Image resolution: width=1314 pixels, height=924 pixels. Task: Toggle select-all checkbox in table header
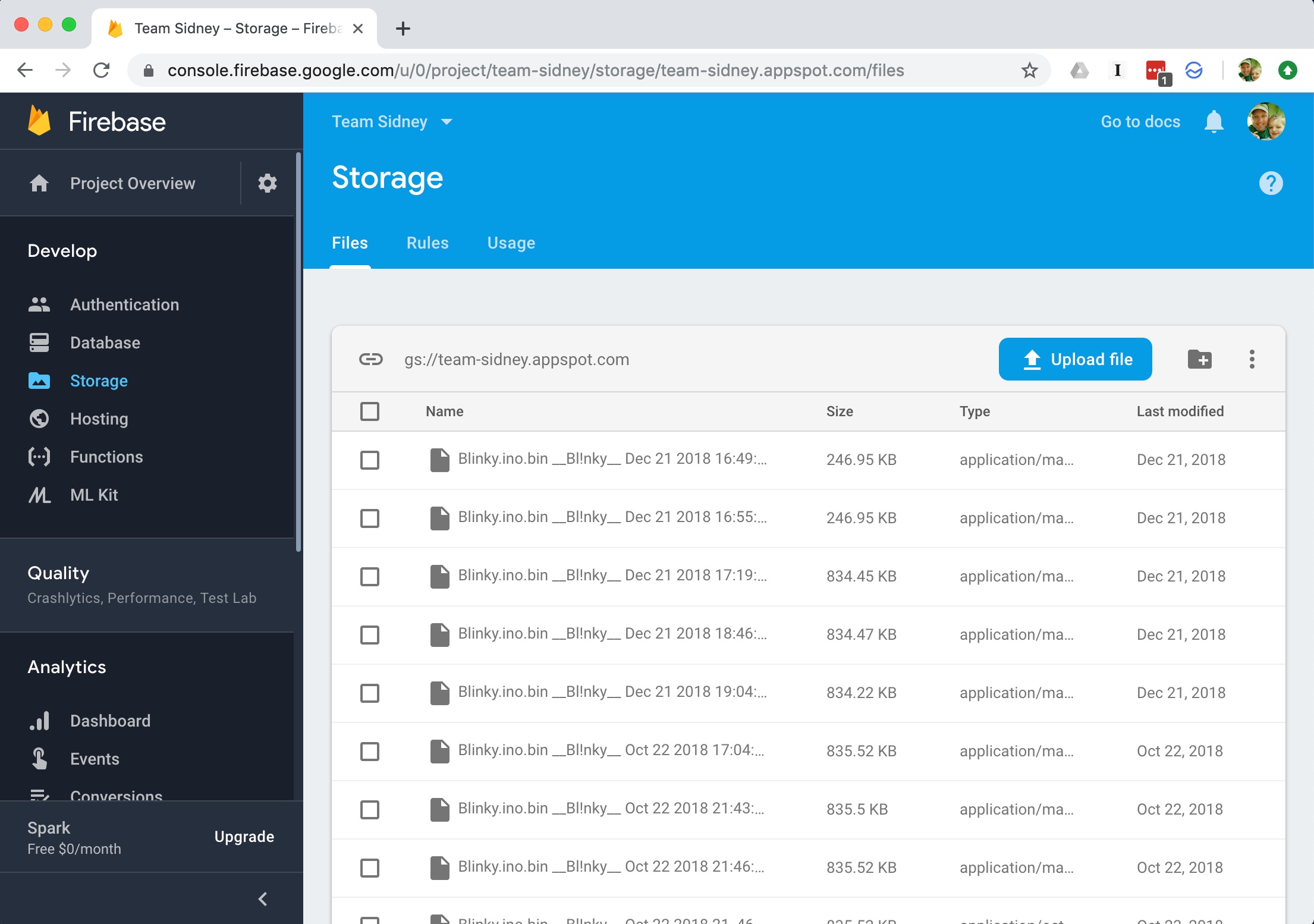pyautogui.click(x=370, y=411)
